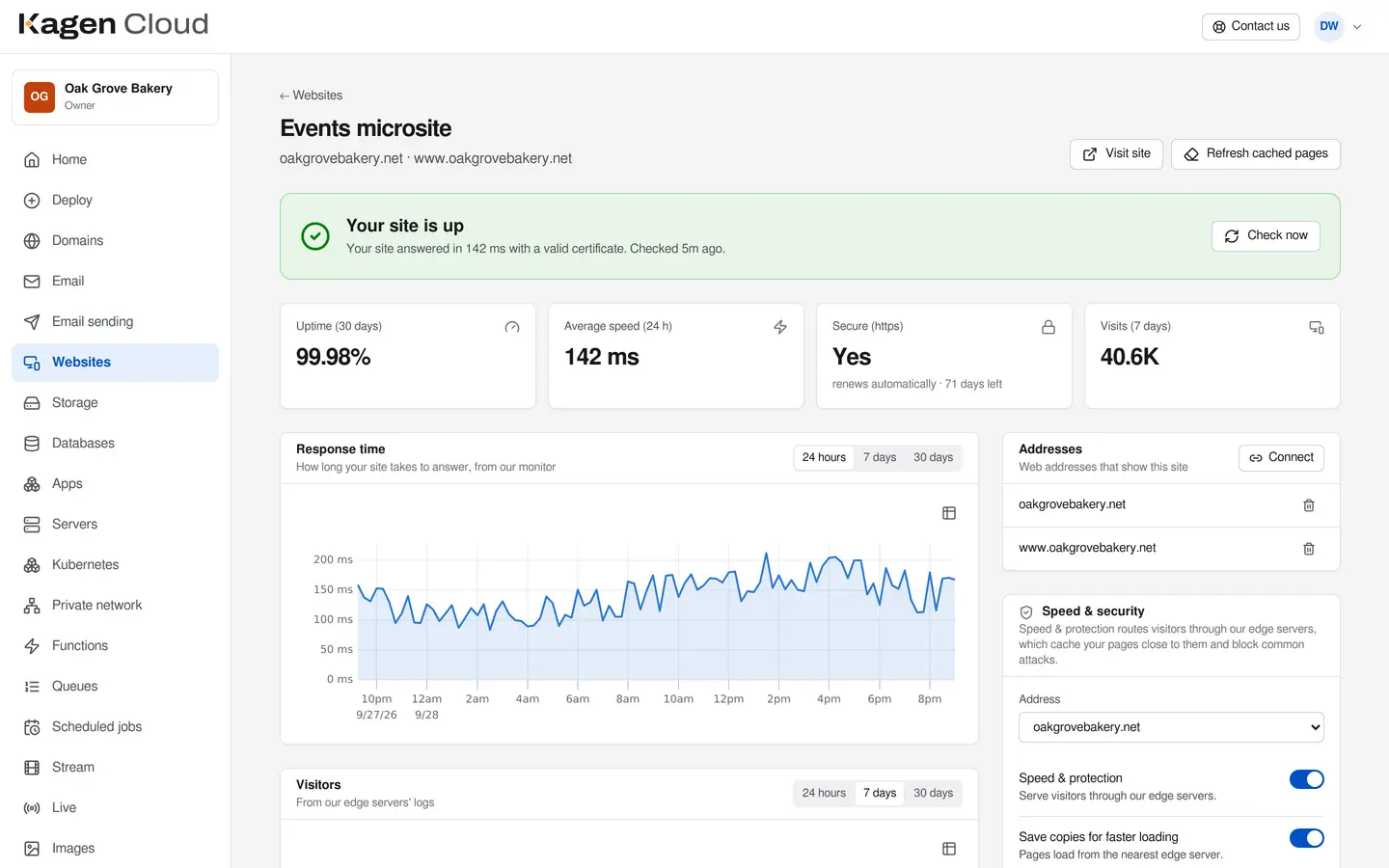Open Functions in sidebar
The image size is (1389, 868).
tap(115, 646)
